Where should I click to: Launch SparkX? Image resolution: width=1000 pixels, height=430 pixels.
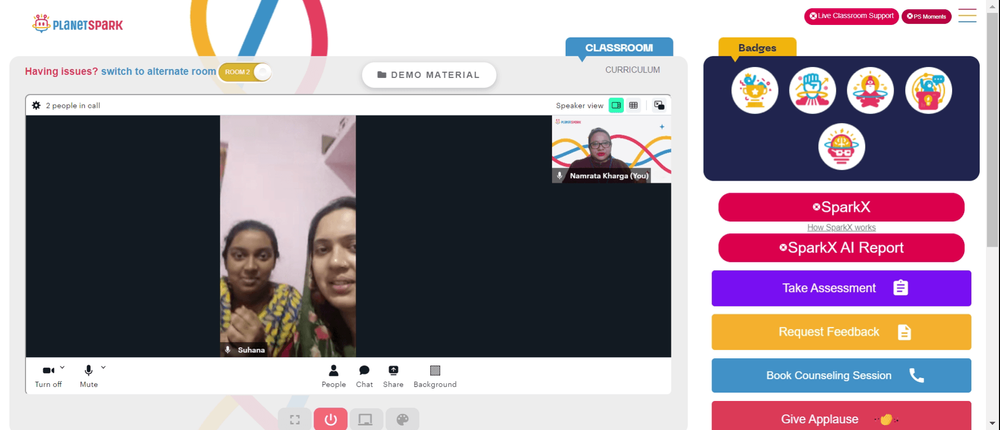[x=841, y=207]
